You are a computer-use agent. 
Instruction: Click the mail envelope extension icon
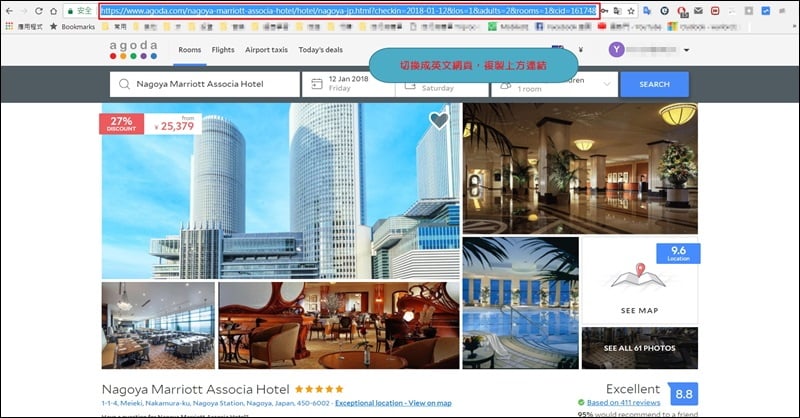tap(698, 11)
